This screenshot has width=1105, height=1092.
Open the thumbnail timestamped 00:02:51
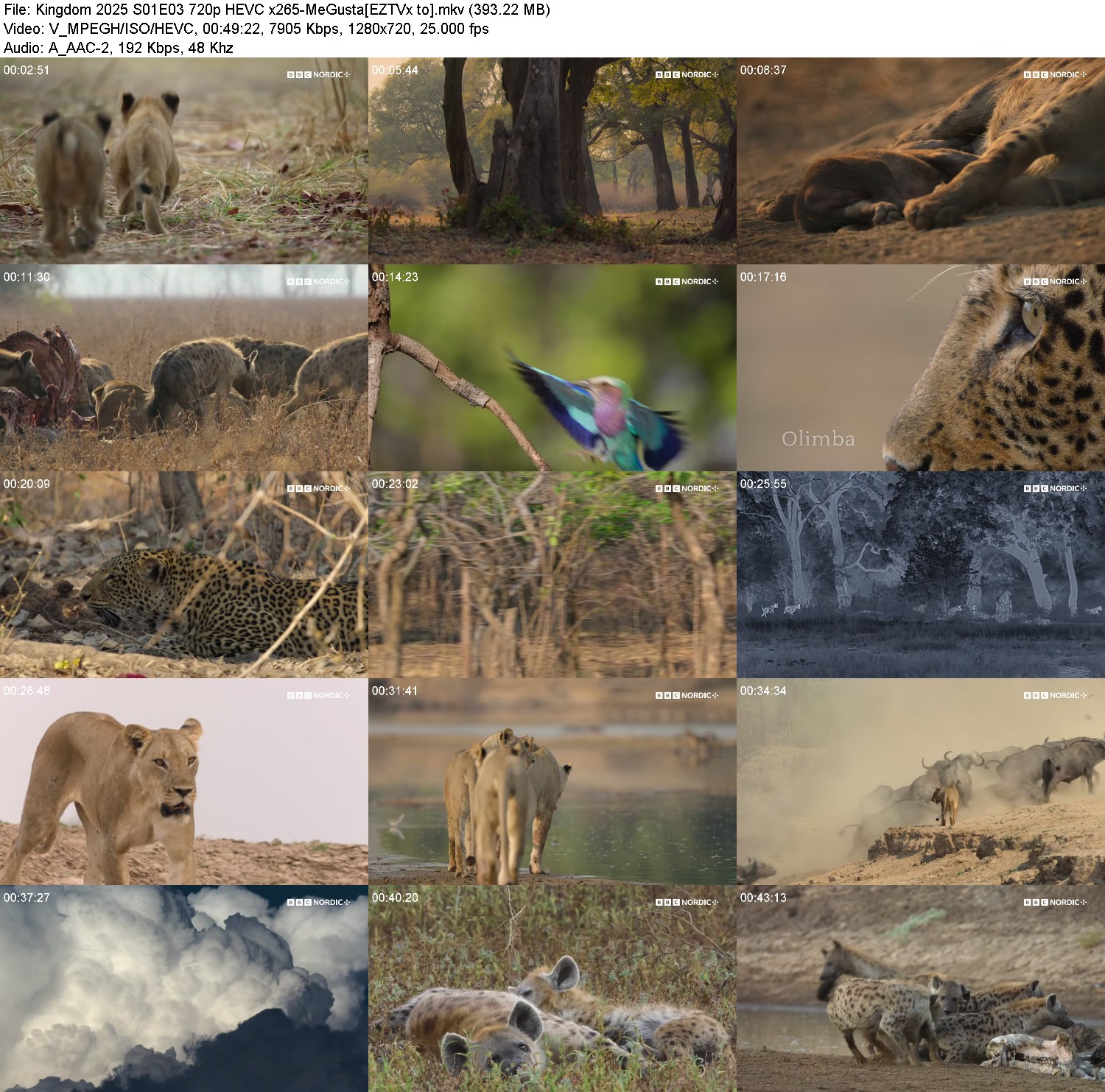[x=183, y=161]
